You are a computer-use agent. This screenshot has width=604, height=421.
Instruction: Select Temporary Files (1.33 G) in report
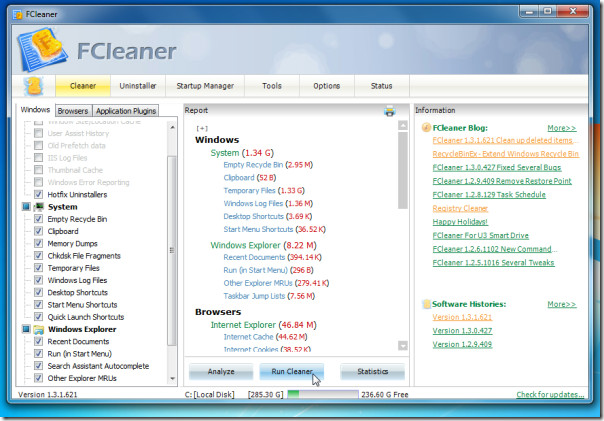(x=264, y=191)
